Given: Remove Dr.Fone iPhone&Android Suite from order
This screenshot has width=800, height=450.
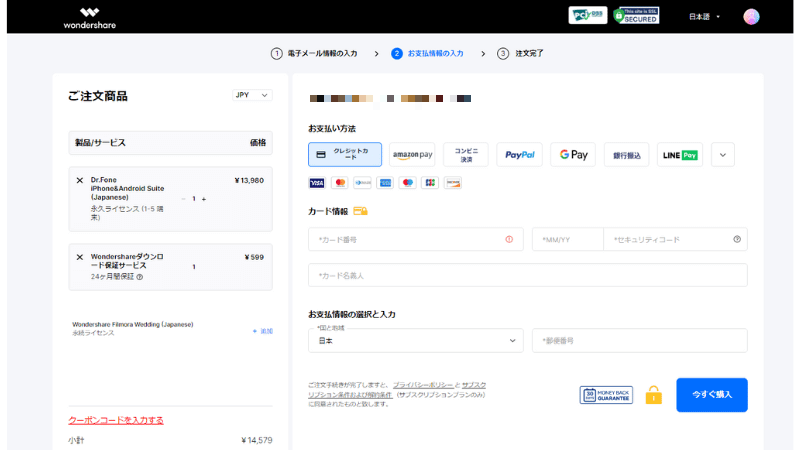Looking at the screenshot, I should (x=80, y=180).
